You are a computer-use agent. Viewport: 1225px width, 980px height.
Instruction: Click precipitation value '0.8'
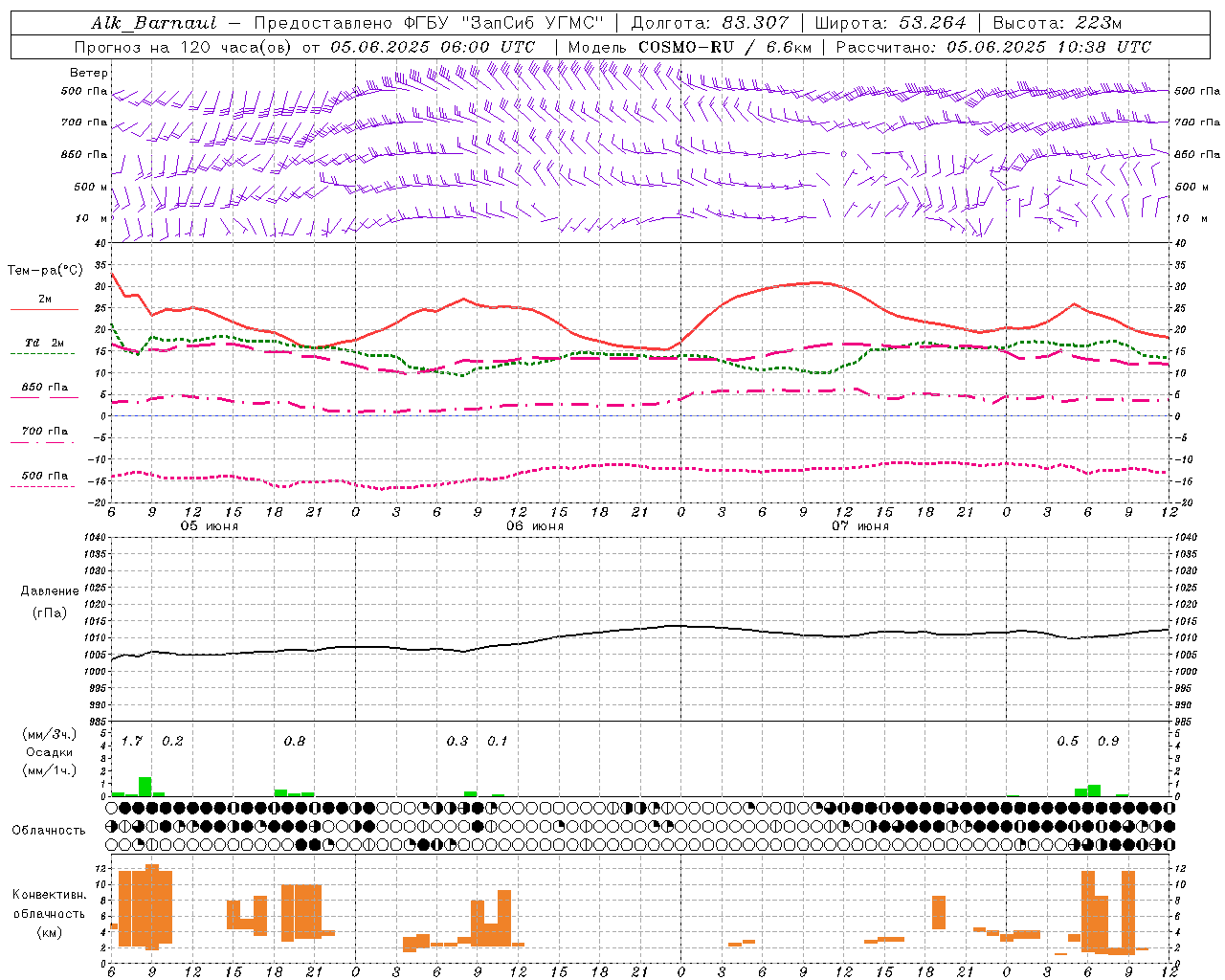(x=294, y=741)
